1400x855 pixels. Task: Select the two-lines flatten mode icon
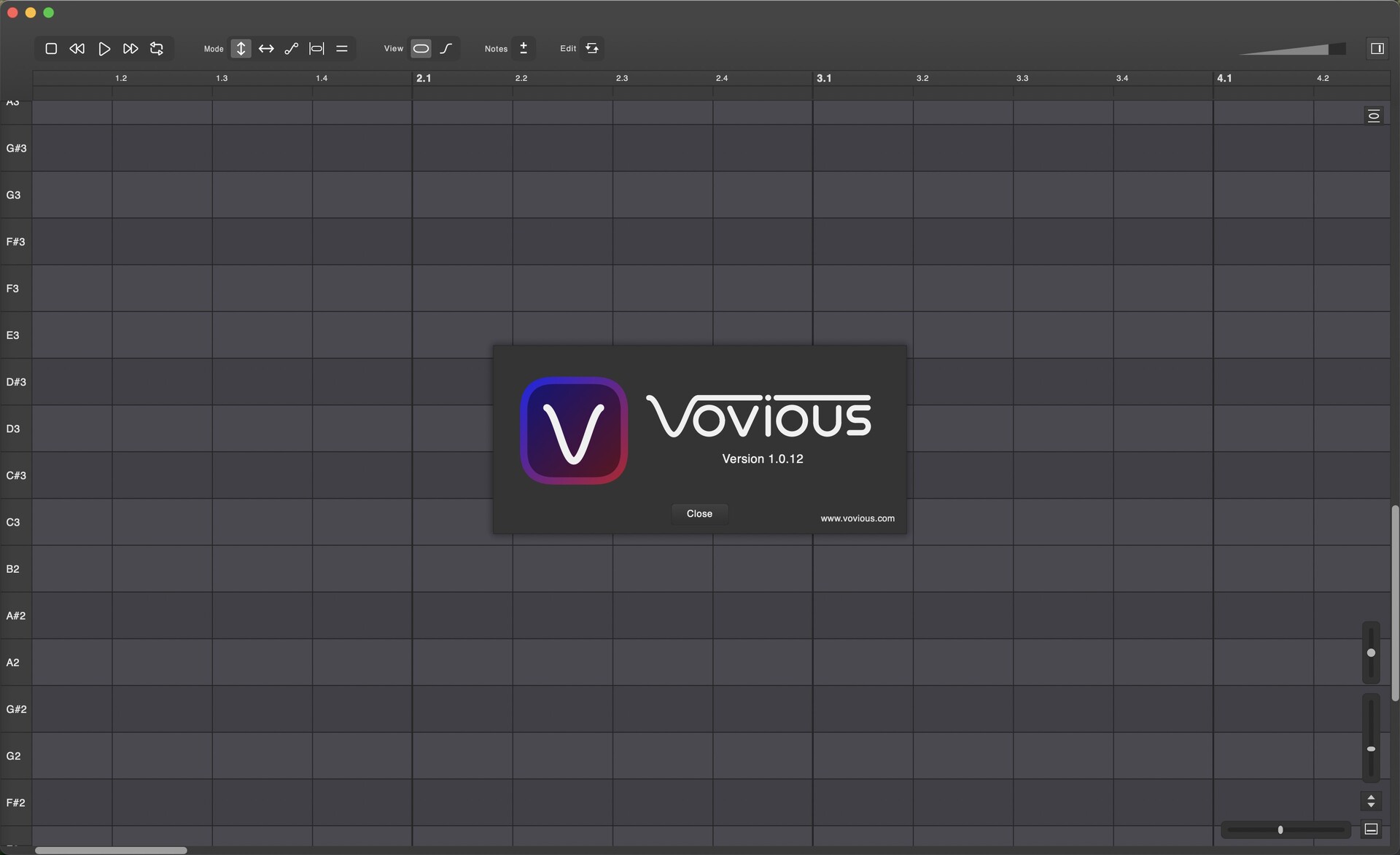tap(342, 49)
